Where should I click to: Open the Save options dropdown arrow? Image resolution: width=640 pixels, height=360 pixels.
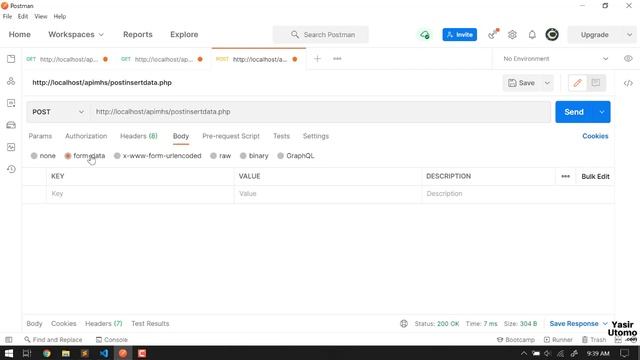[547, 83]
